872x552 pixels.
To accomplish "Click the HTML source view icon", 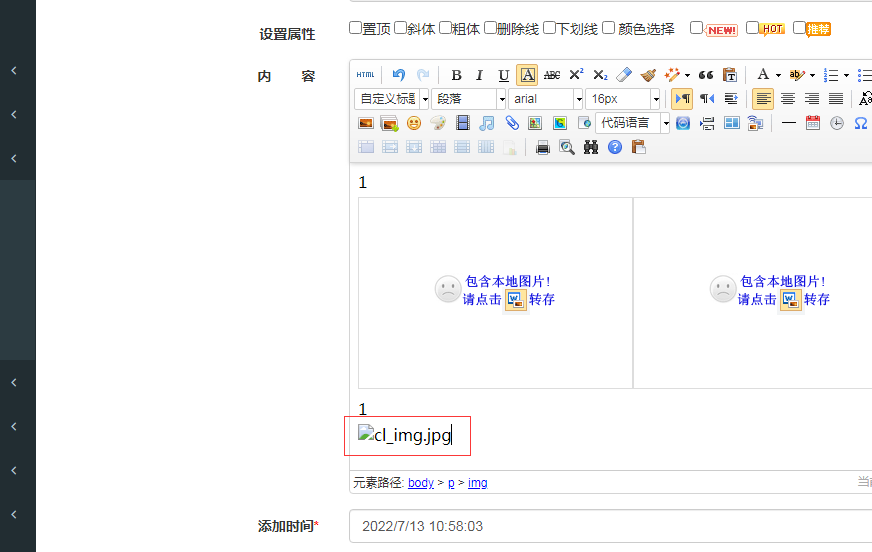I will [x=366, y=75].
